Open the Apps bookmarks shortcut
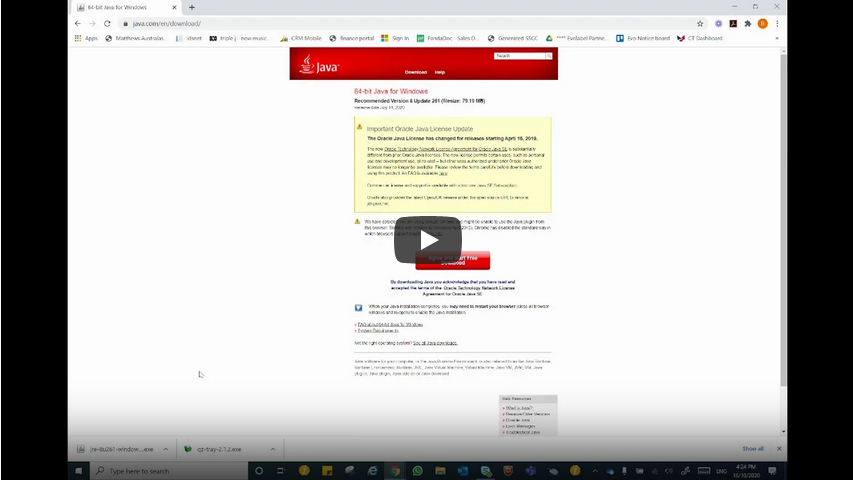 [x=86, y=38]
